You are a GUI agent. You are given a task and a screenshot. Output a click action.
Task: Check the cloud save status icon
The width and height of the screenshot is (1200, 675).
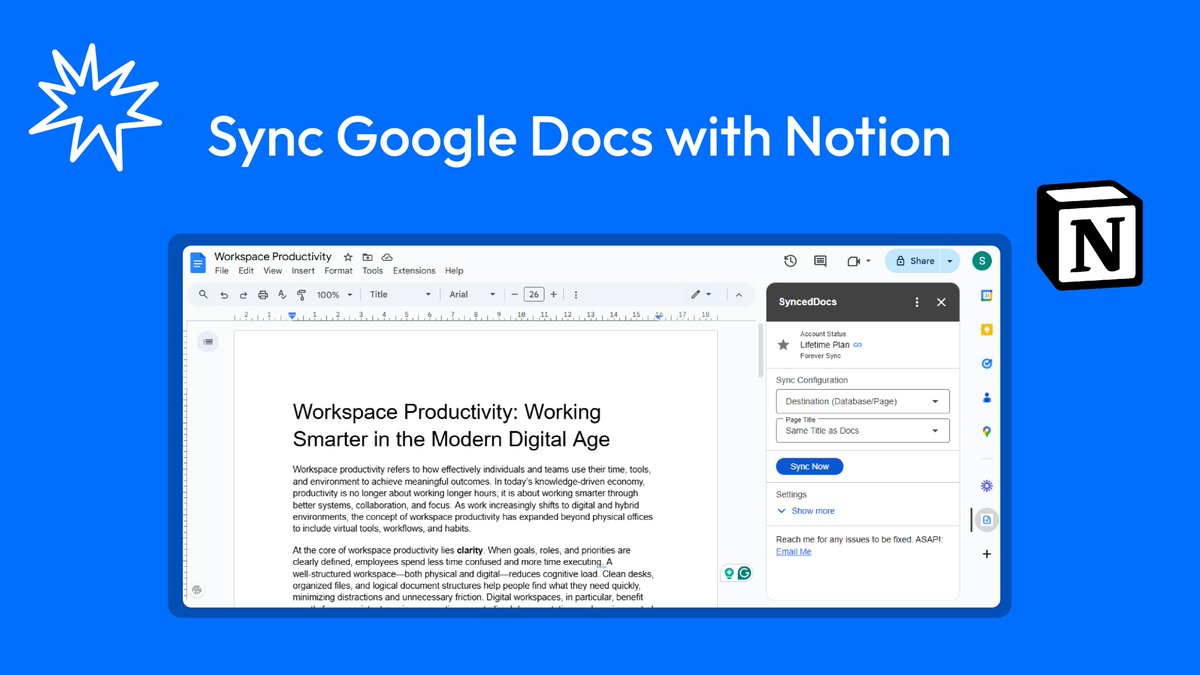point(387,258)
